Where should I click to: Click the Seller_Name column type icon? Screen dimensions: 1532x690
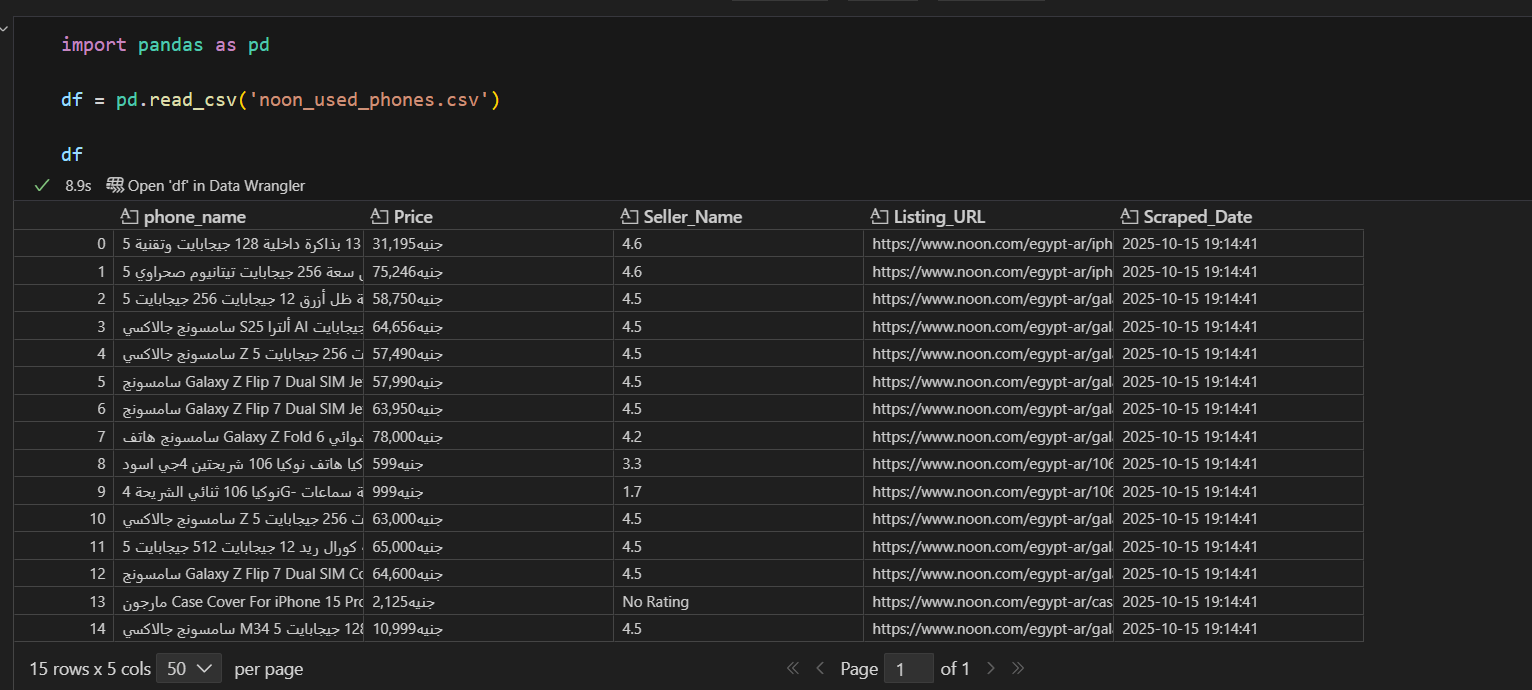coord(629,217)
